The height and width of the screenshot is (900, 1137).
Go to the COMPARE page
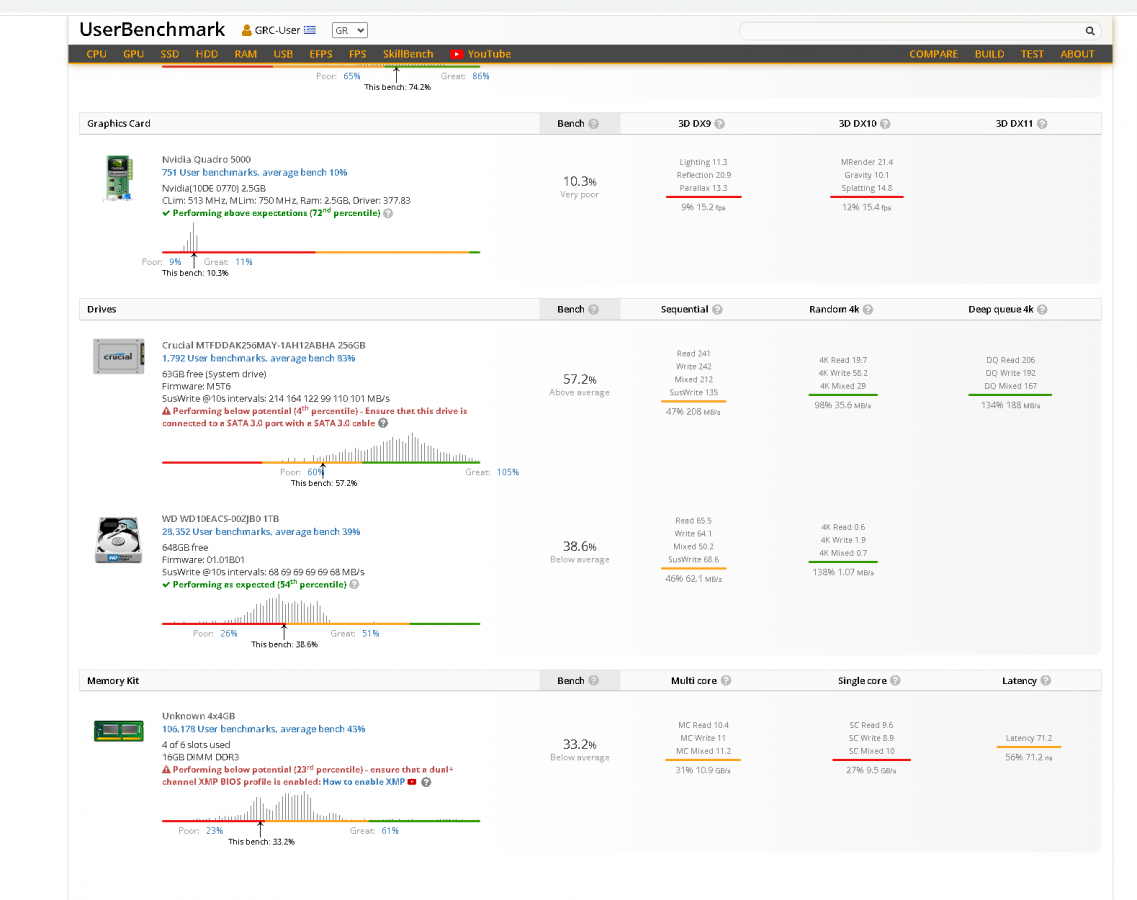pos(933,54)
